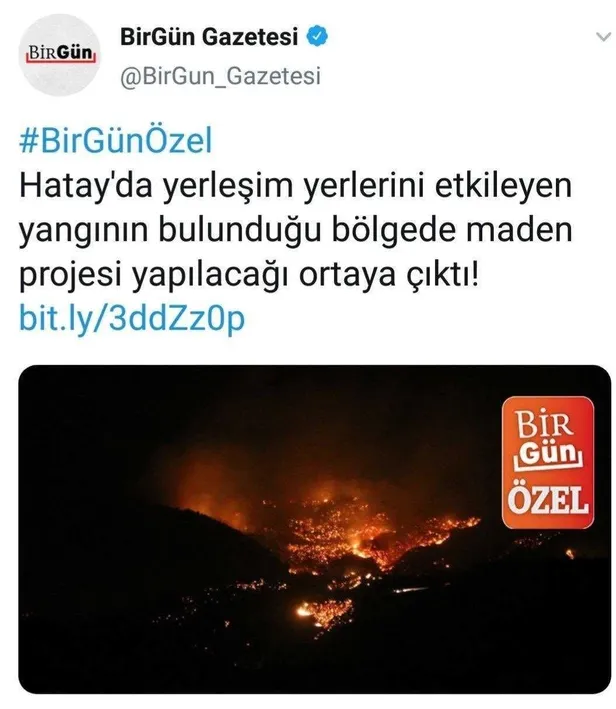This screenshot has height=709, width=616.
Task: Follow the #BirGünÖzel hashtag
Action: click(x=115, y=141)
